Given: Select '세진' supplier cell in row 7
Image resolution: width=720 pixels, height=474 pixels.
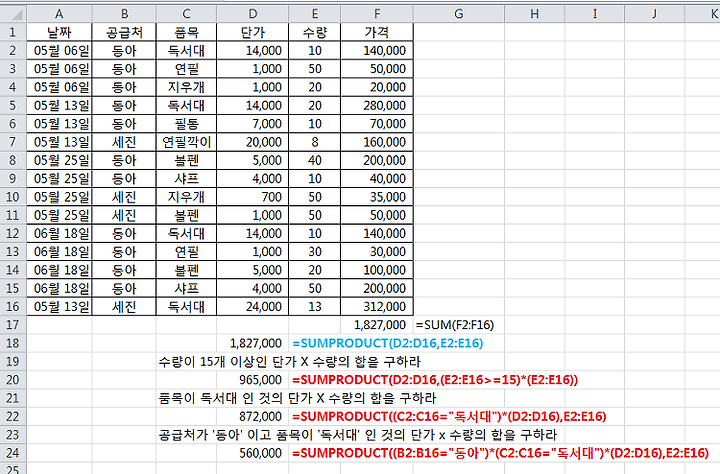Looking at the screenshot, I should coord(124,142).
